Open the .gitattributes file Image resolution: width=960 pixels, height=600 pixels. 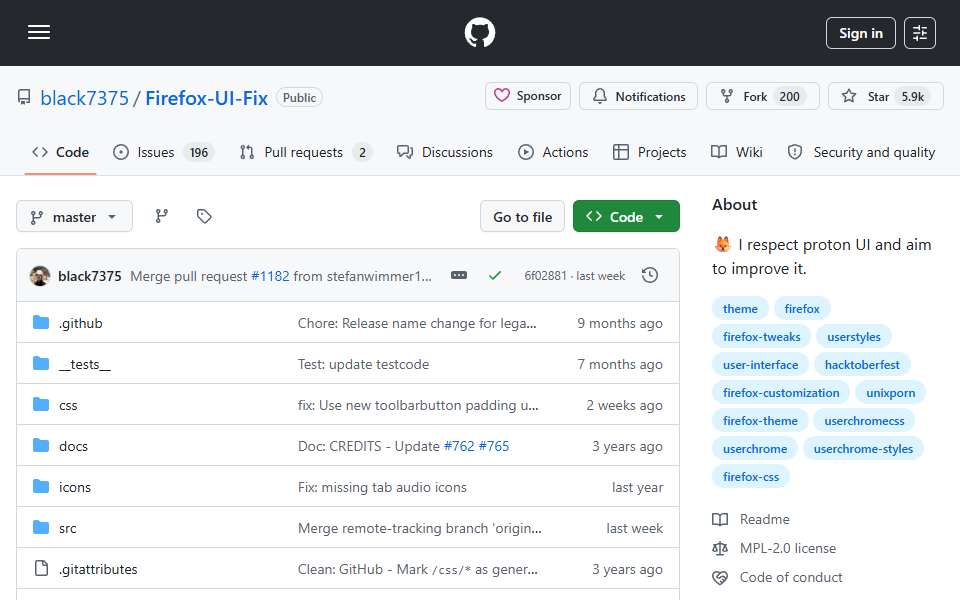pyautogui.click(x=98, y=569)
